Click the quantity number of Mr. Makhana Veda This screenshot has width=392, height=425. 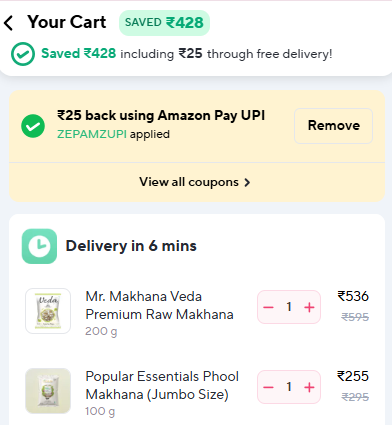tap(289, 307)
